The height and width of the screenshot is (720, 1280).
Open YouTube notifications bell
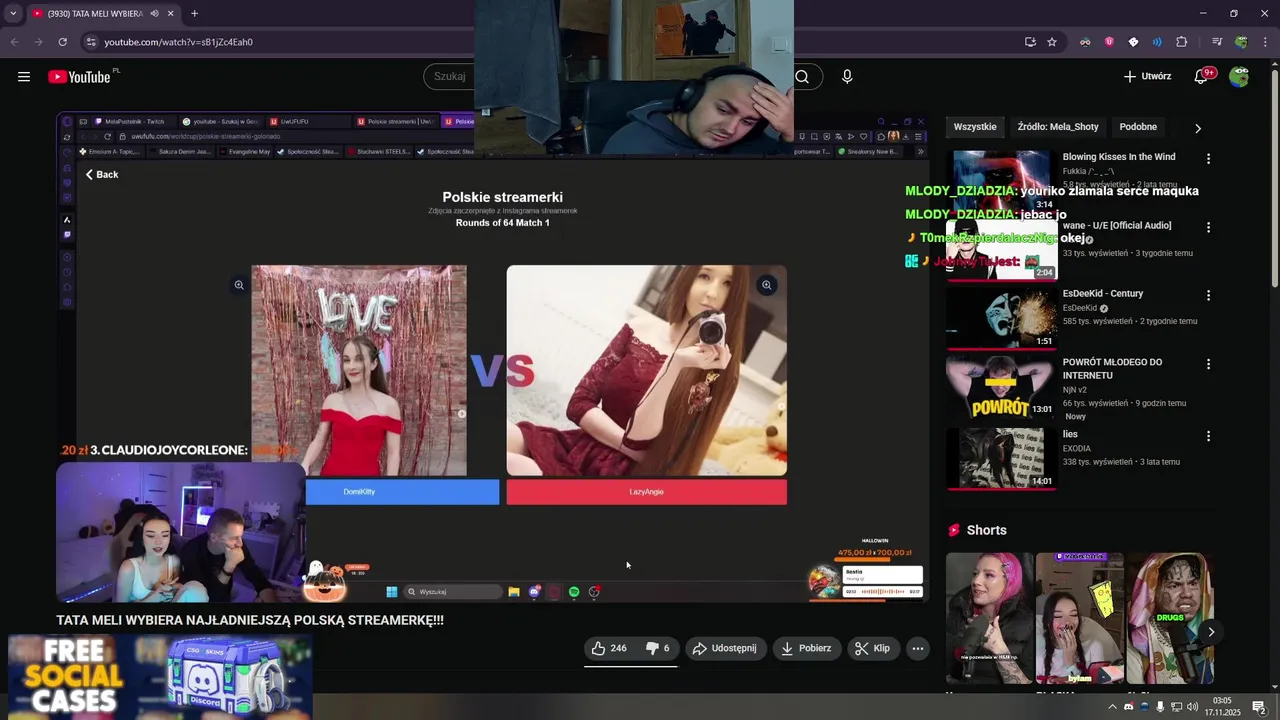coord(1202,77)
